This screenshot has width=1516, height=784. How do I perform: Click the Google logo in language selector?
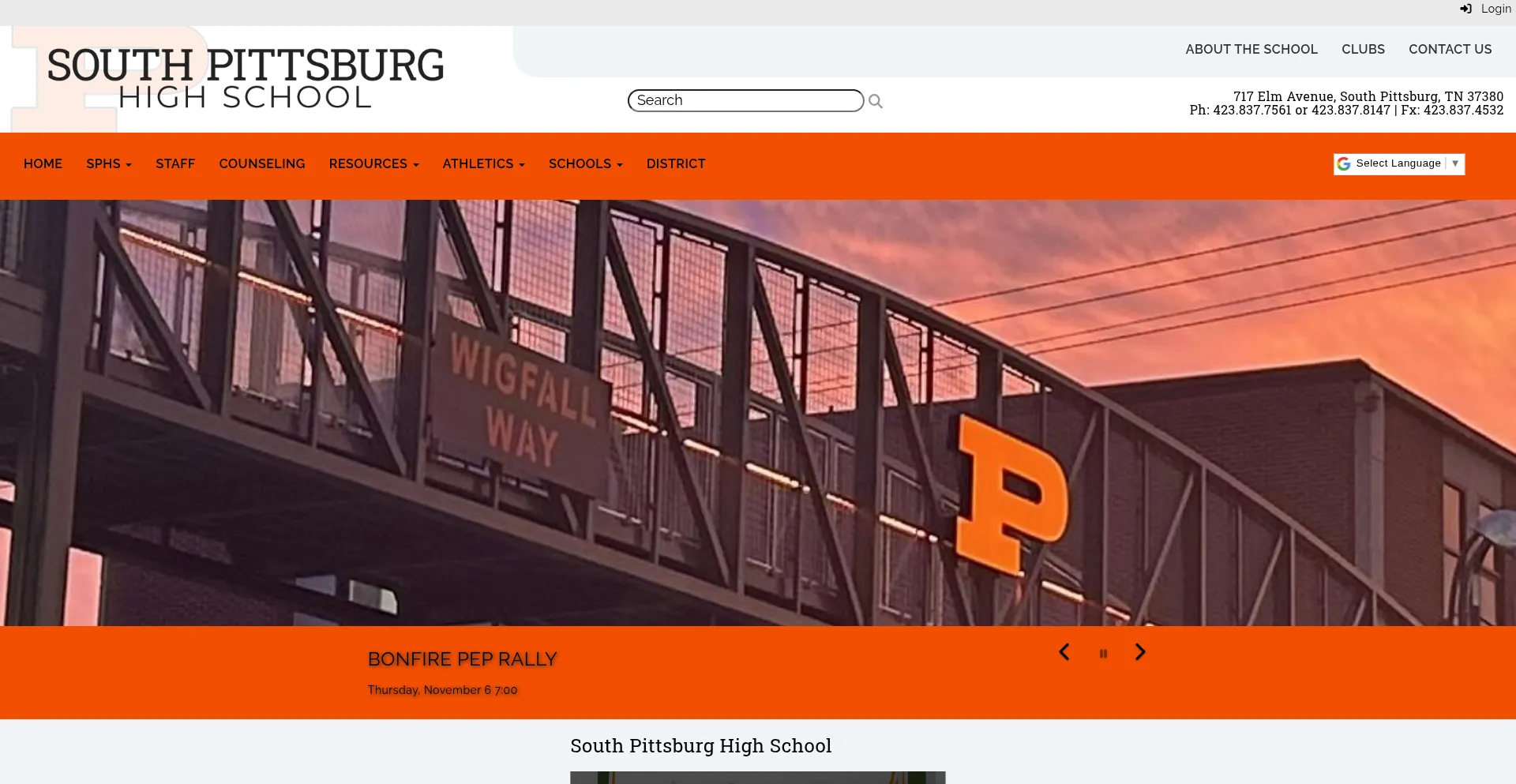(x=1344, y=163)
